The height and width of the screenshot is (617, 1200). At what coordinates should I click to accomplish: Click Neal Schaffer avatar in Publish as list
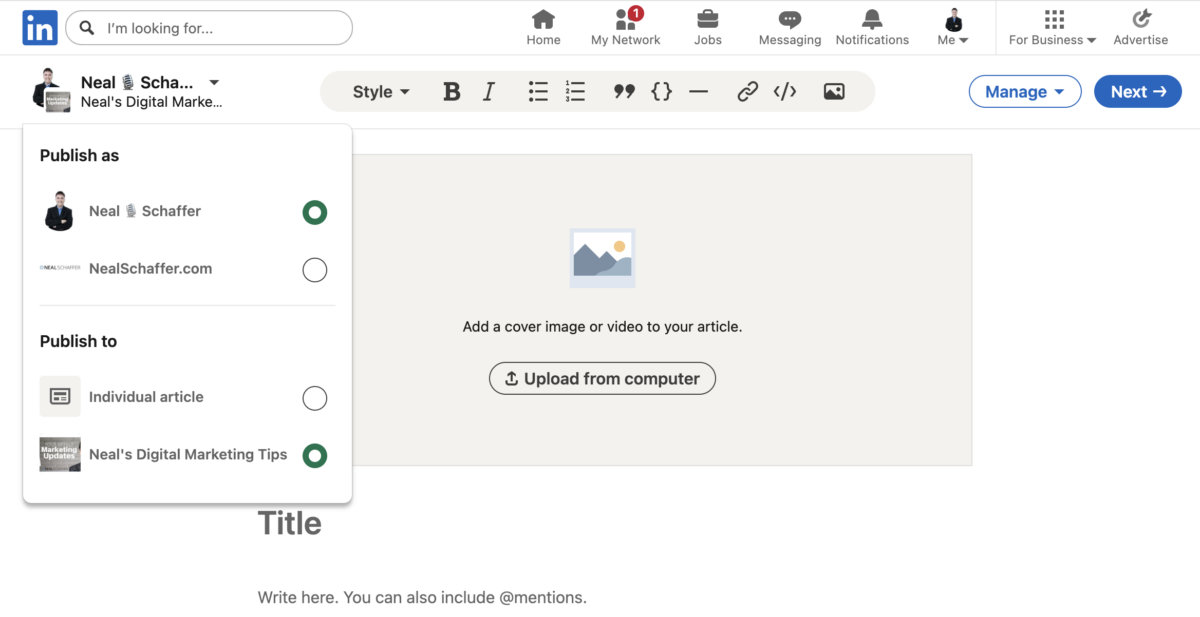tap(59, 211)
